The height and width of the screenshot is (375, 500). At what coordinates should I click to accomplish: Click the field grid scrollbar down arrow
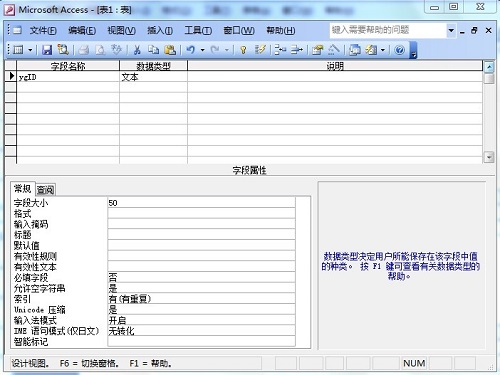tap(489, 157)
